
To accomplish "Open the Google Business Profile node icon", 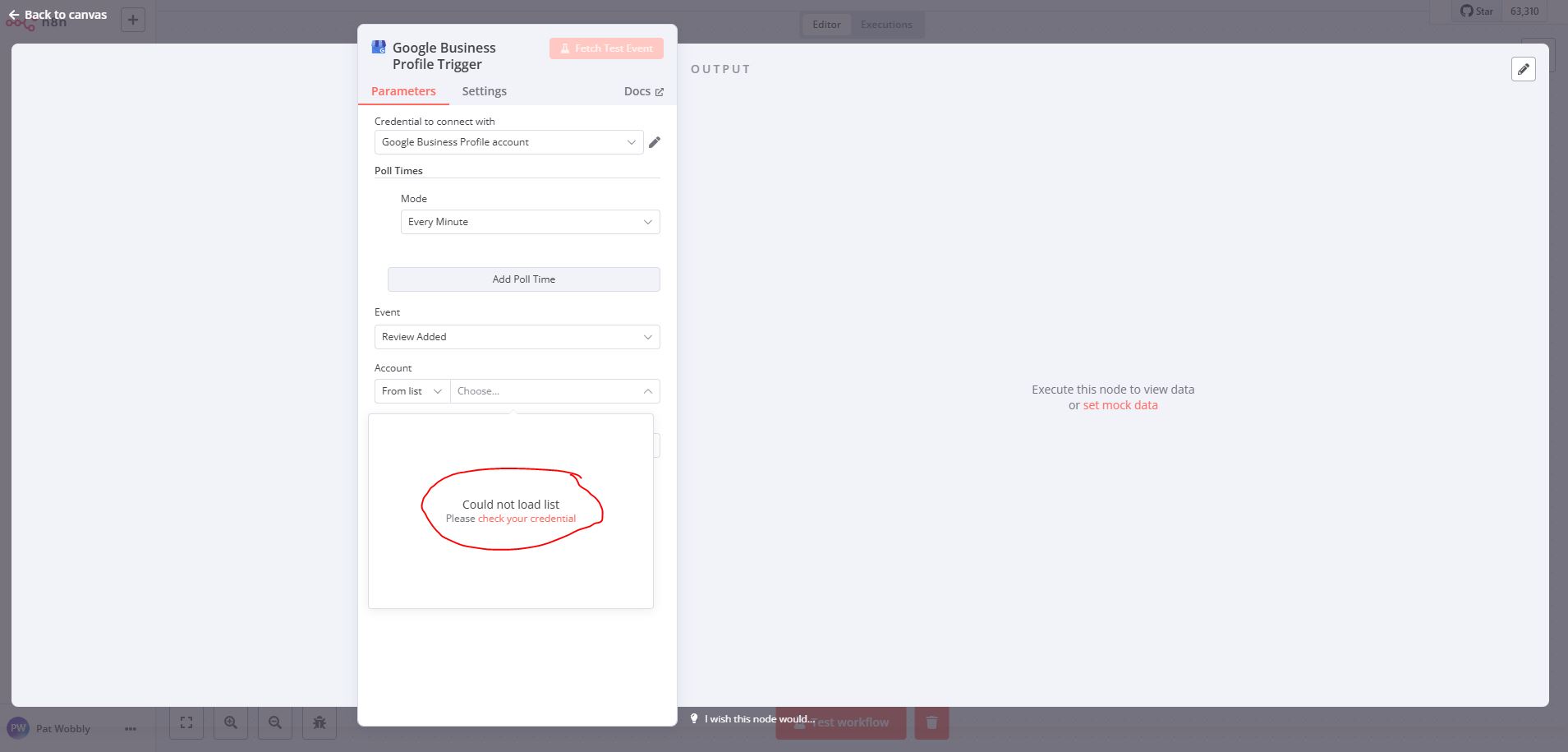I will [x=379, y=47].
